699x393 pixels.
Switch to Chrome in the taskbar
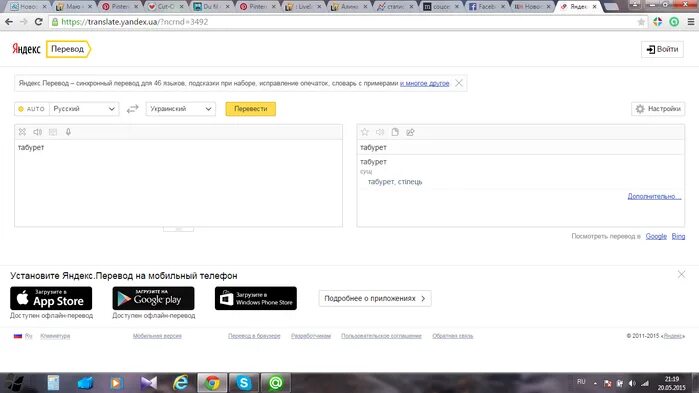pos(212,383)
